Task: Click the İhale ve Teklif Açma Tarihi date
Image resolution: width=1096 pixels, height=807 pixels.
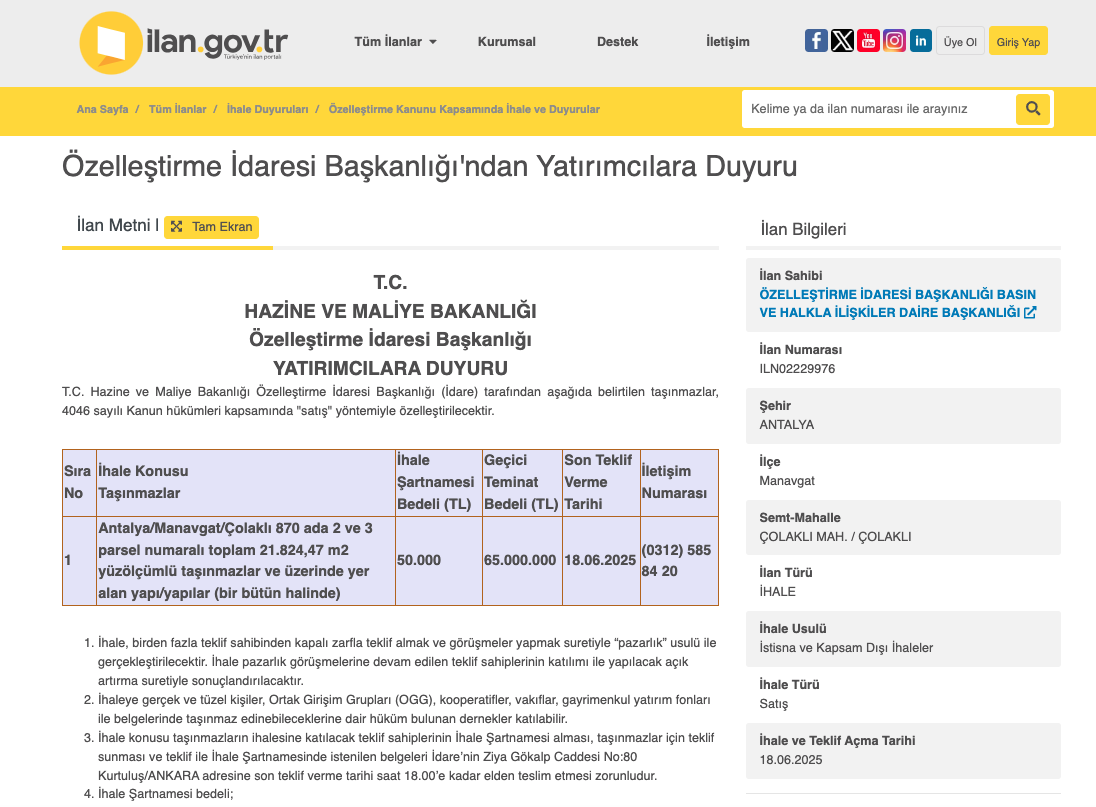Action: click(791, 759)
